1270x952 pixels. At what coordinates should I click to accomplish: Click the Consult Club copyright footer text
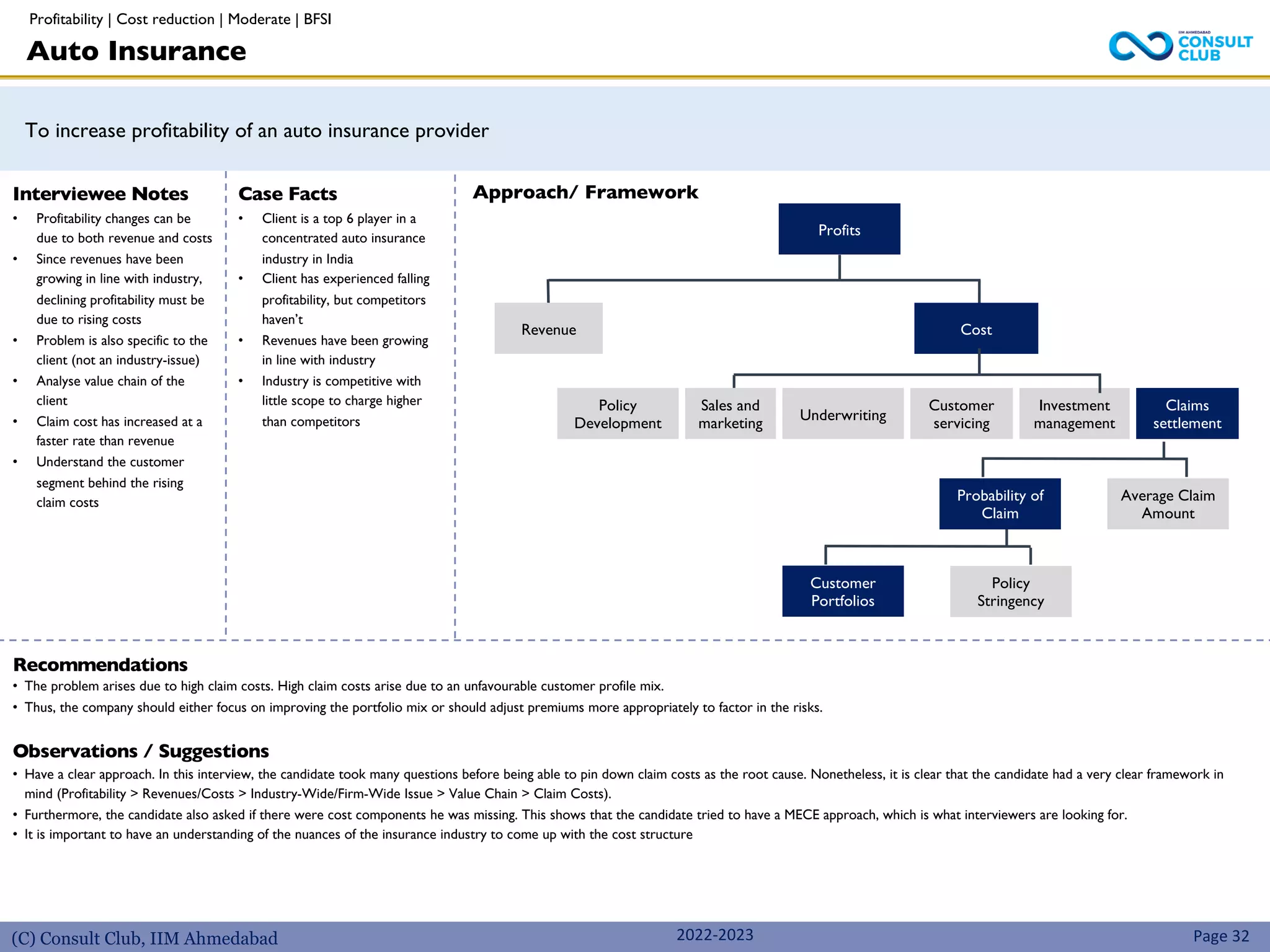144,938
